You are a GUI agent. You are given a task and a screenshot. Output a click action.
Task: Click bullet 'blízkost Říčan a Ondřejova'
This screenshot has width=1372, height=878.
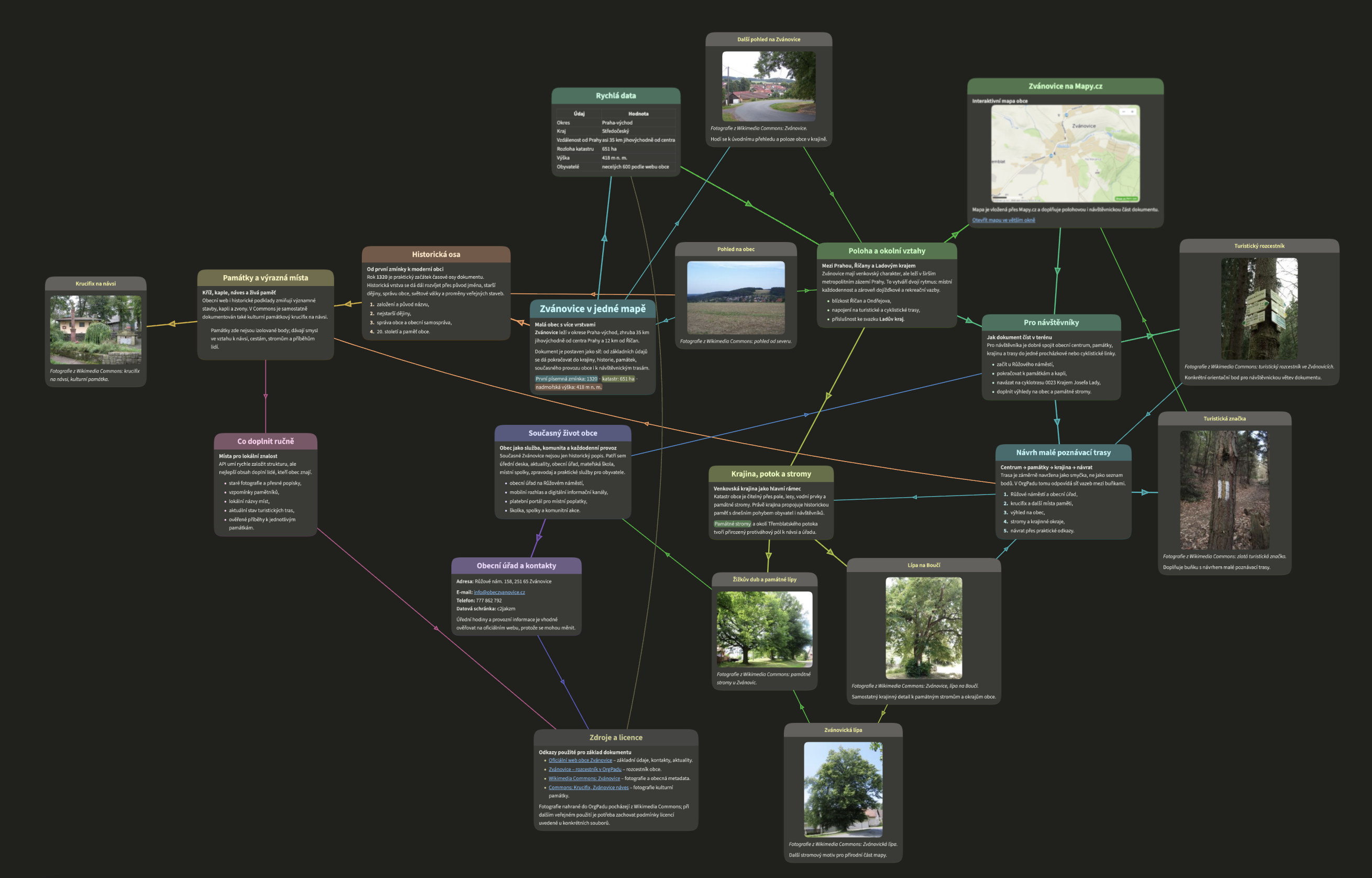861,301
